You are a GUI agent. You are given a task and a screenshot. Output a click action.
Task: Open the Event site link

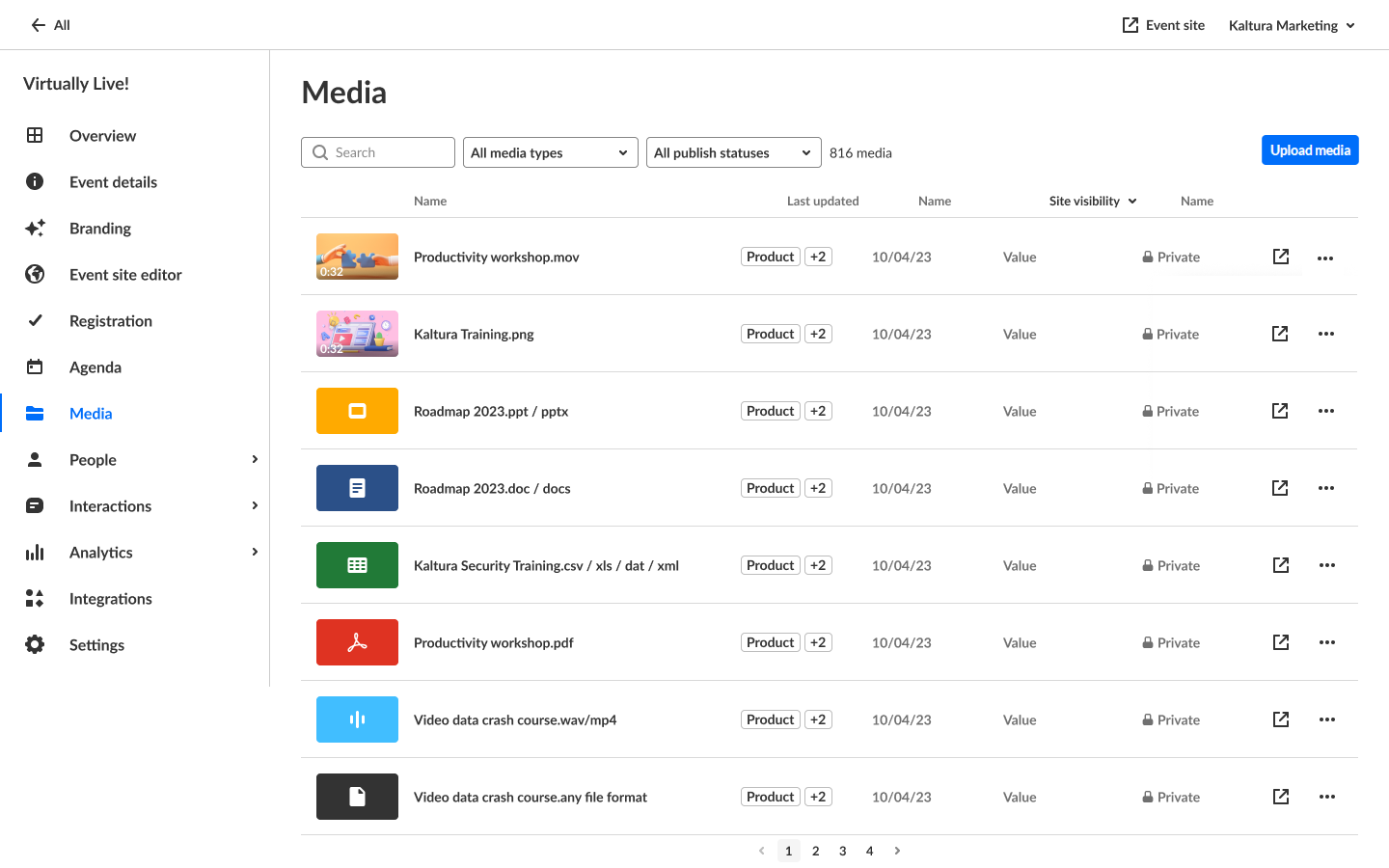[1163, 25]
